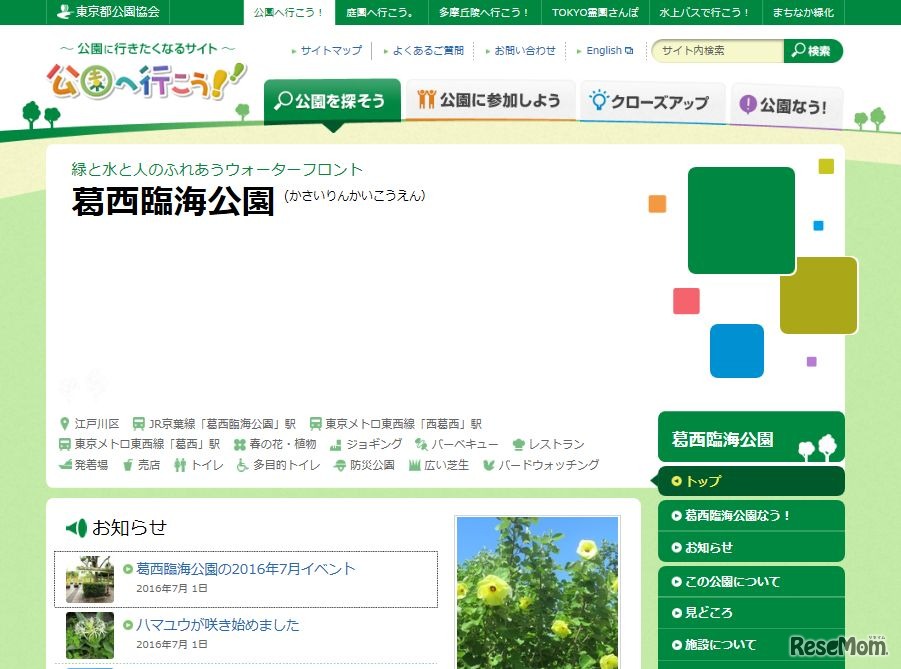Open the お問い合わせ link
The image size is (901, 669).
click(525, 51)
